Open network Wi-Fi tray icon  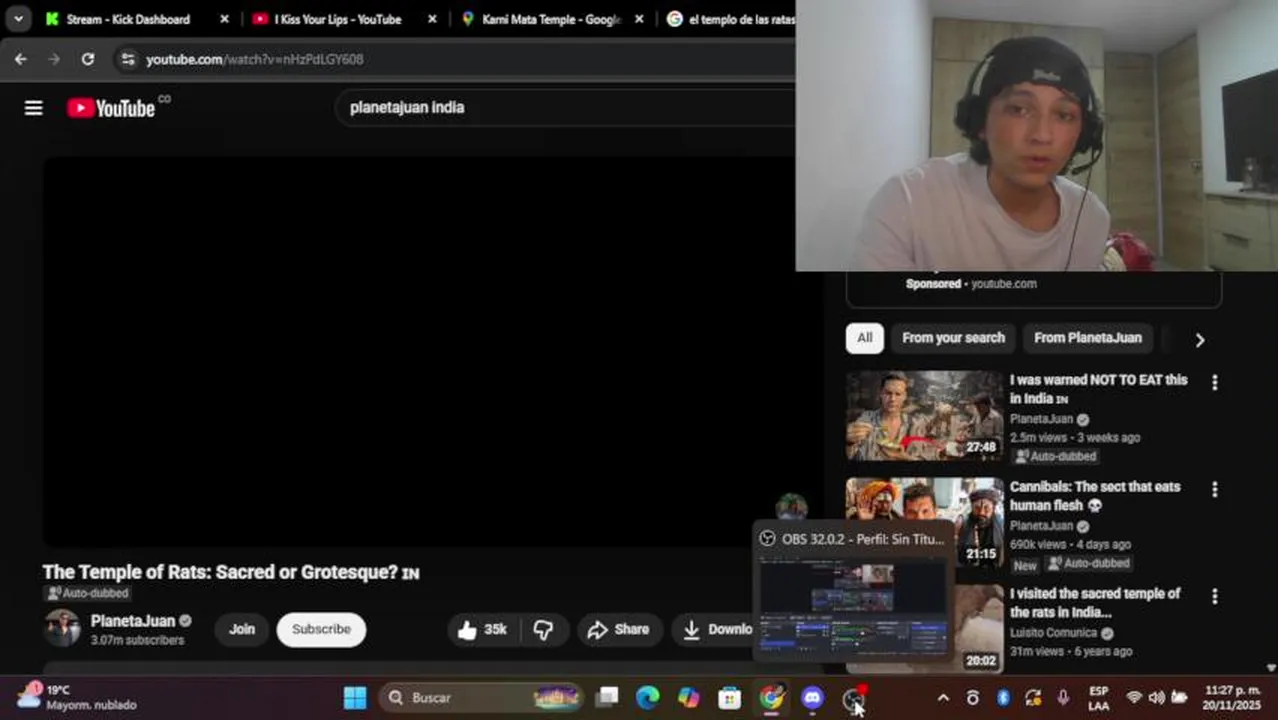pos(1133,697)
